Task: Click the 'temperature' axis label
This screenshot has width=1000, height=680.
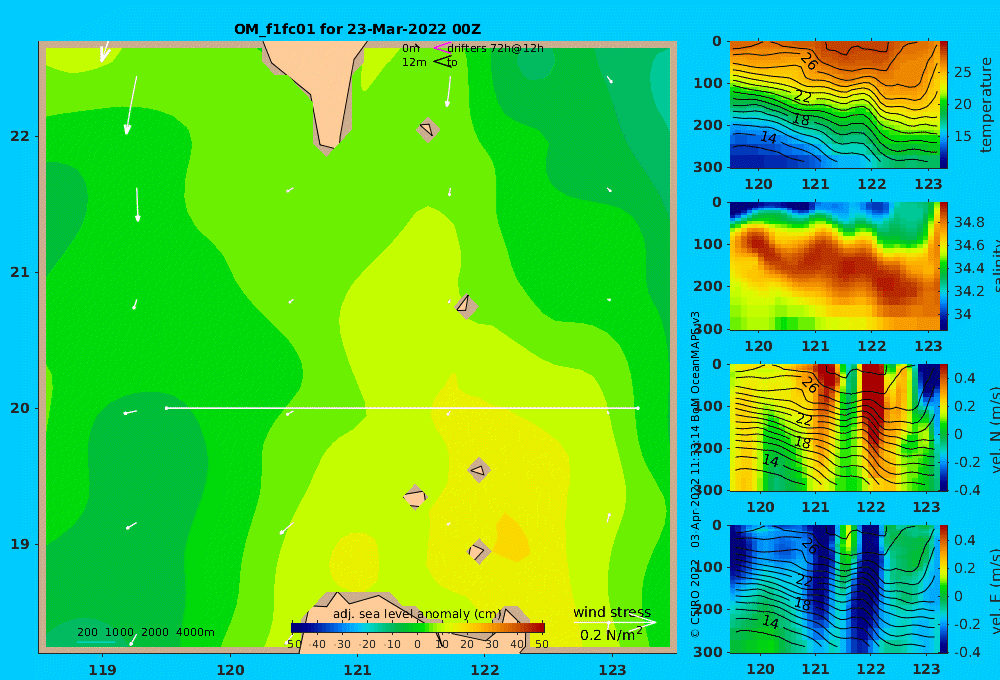Action: coord(986,105)
